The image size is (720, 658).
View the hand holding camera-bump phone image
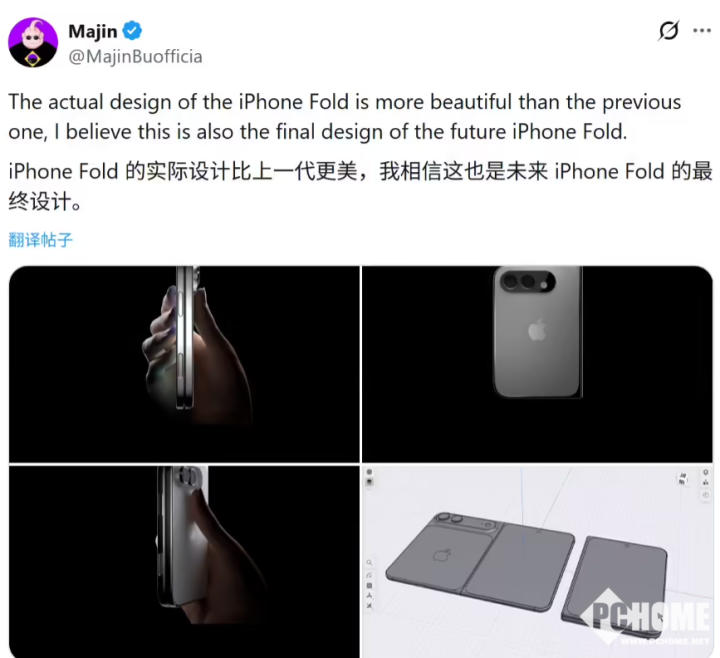(x=184, y=562)
